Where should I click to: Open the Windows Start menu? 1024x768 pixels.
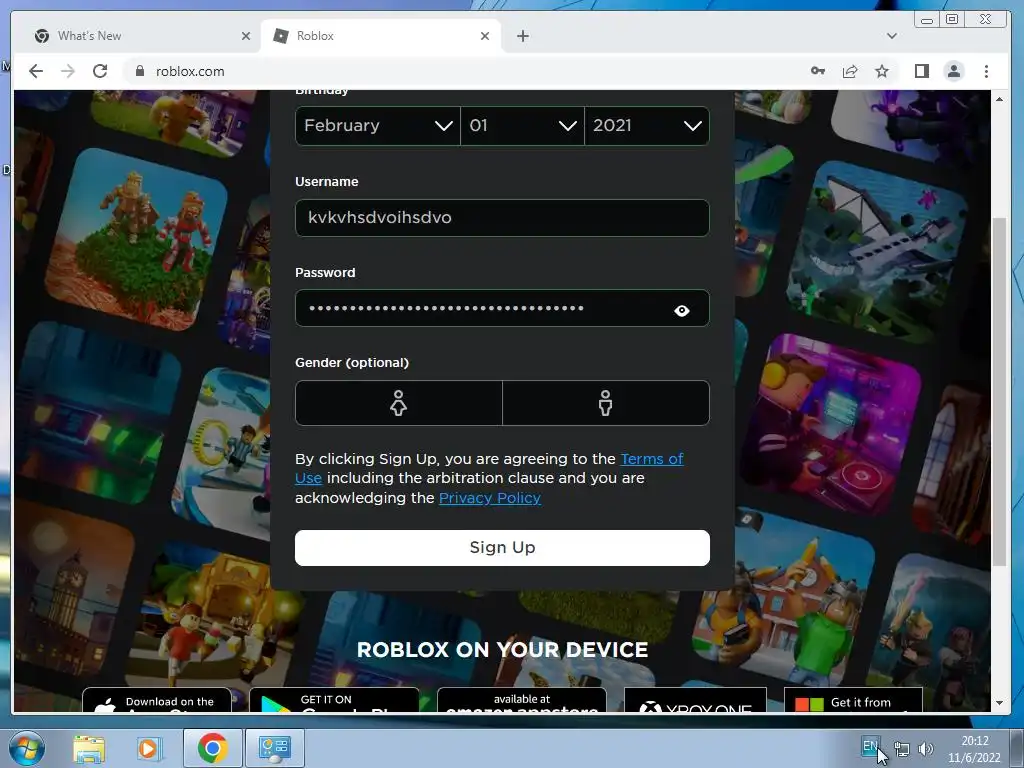[25, 748]
